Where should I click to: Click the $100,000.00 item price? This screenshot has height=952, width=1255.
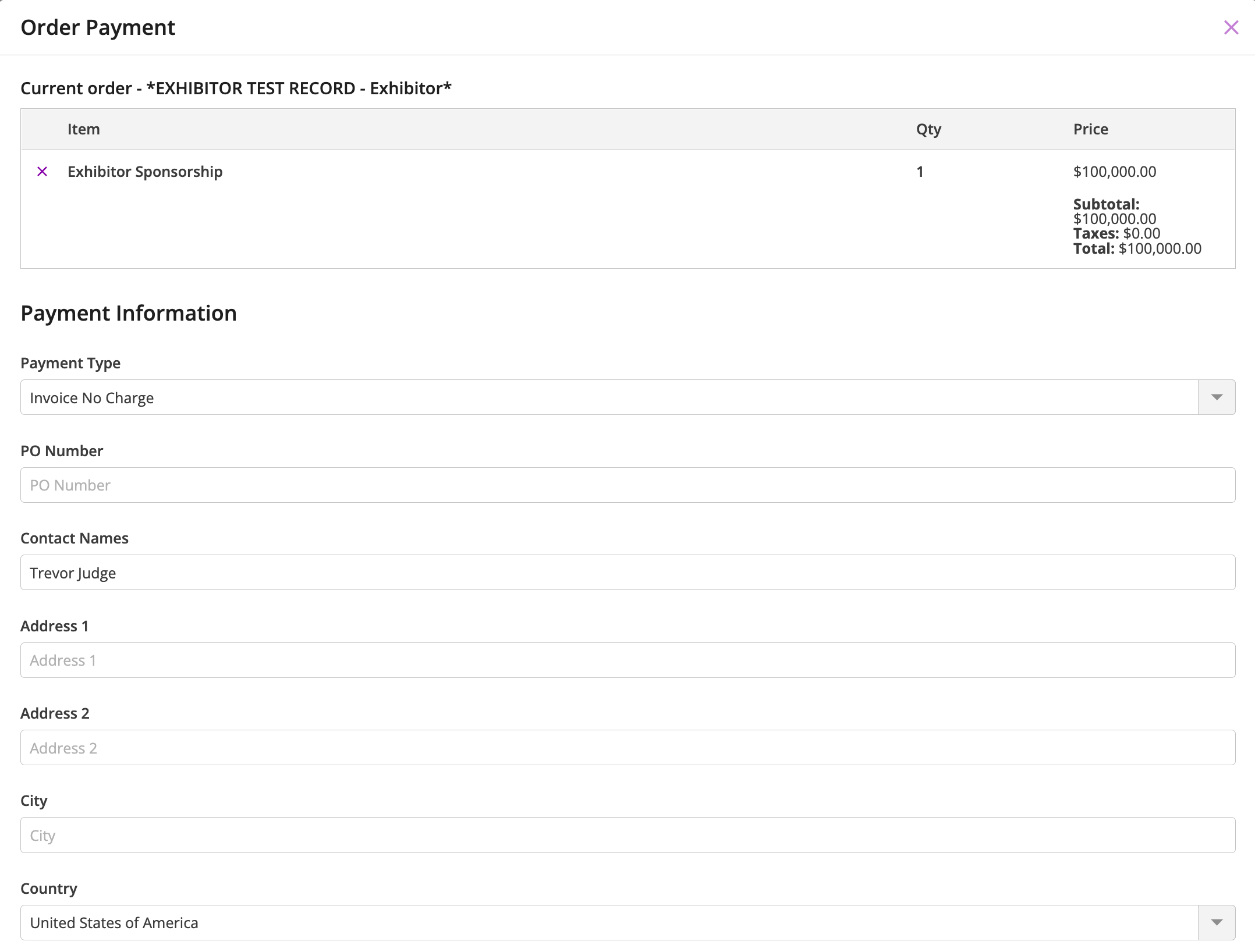1114,172
